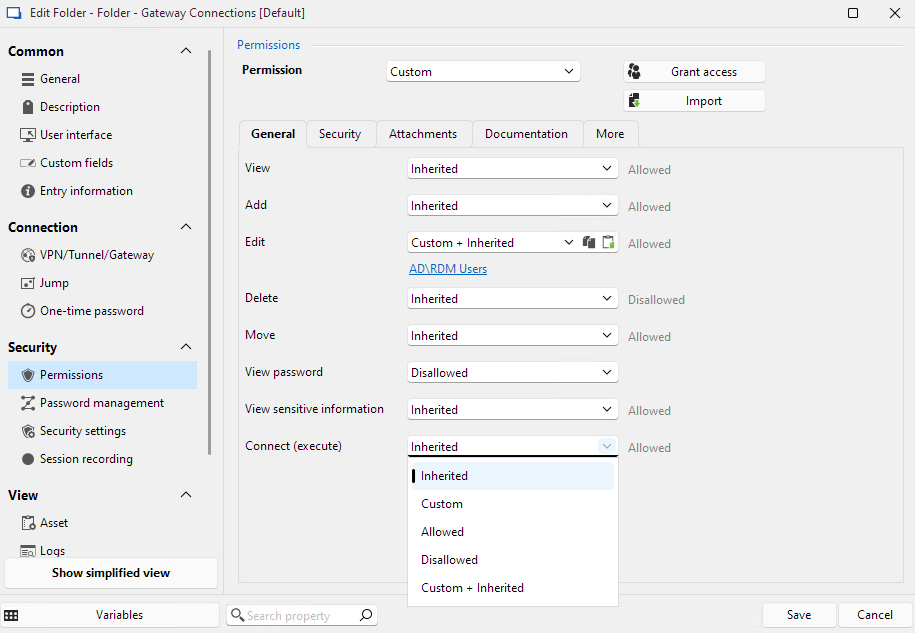This screenshot has height=633, width=915.
Task: Click the paste icon beside Edit dropdown
Action: [x=608, y=242]
